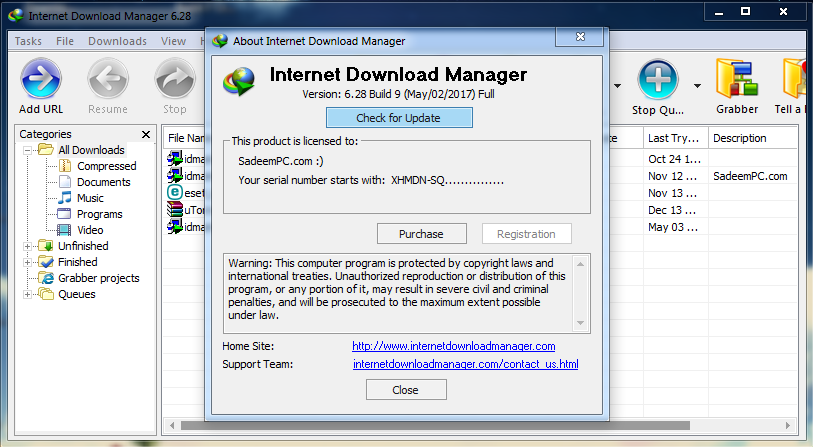Click the Close button in About dialog
813x447 pixels.
click(405, 390)
